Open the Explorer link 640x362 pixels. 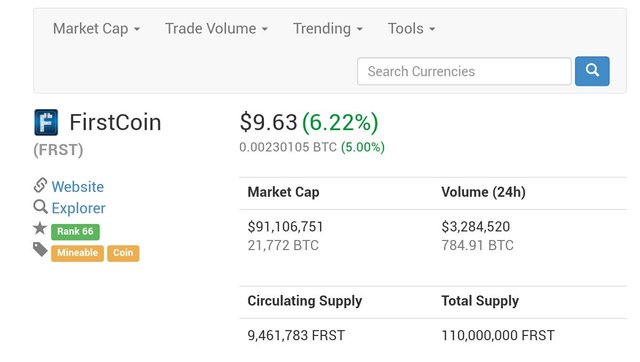[78, 208]
